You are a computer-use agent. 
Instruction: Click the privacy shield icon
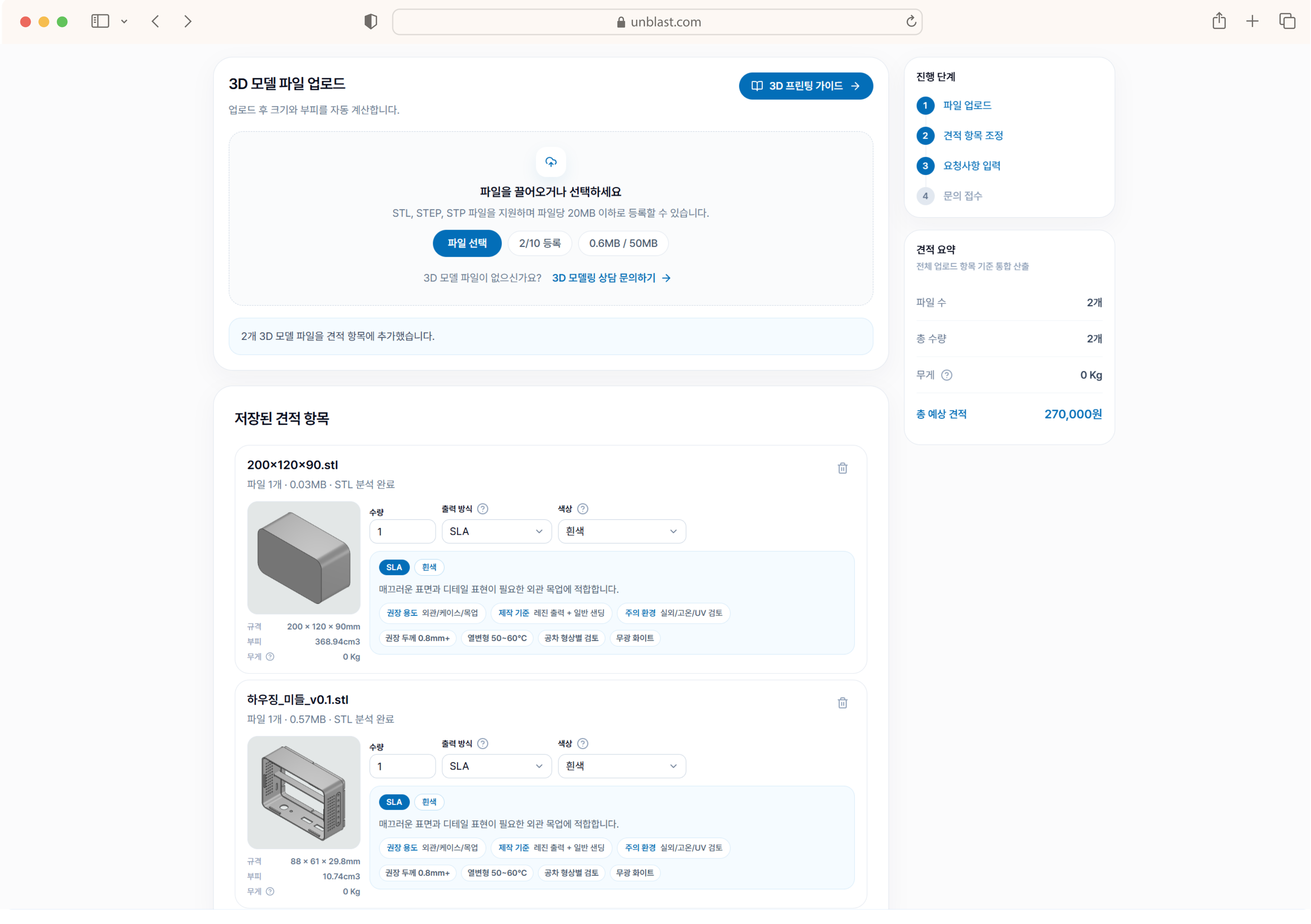(x=371, y=22)
